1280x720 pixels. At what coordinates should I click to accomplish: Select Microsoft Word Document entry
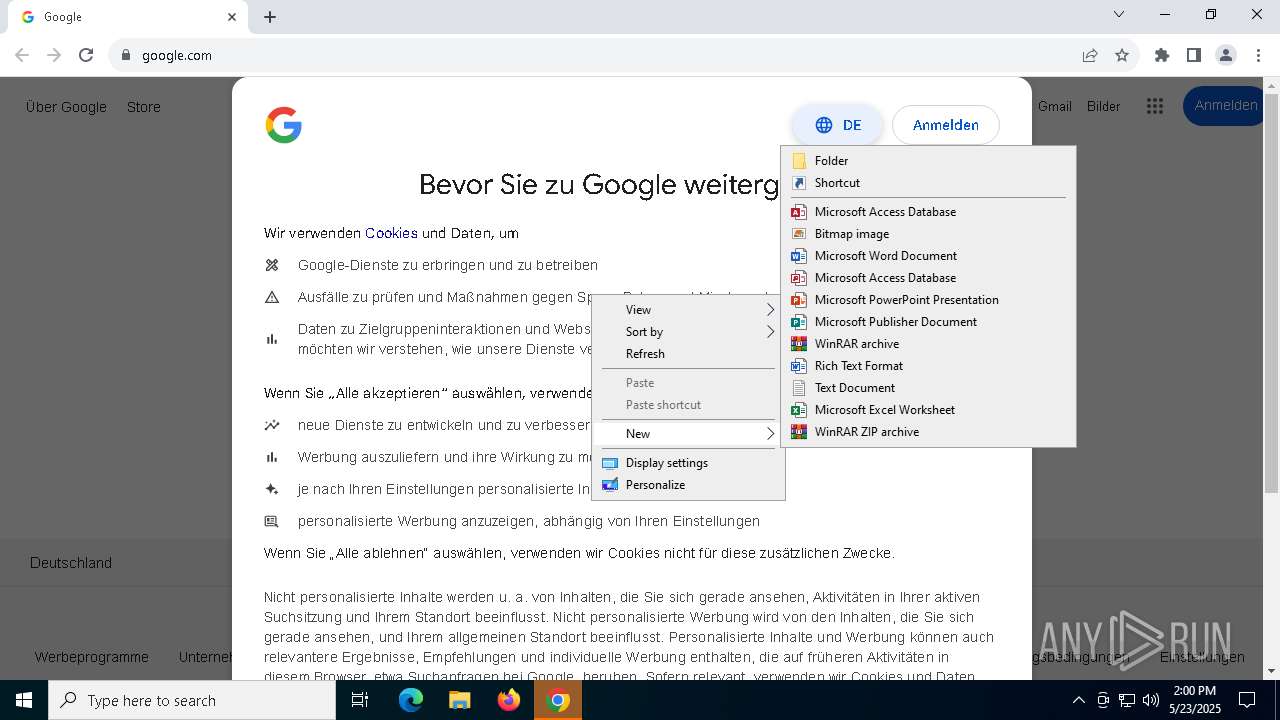(x=928, y=256)
